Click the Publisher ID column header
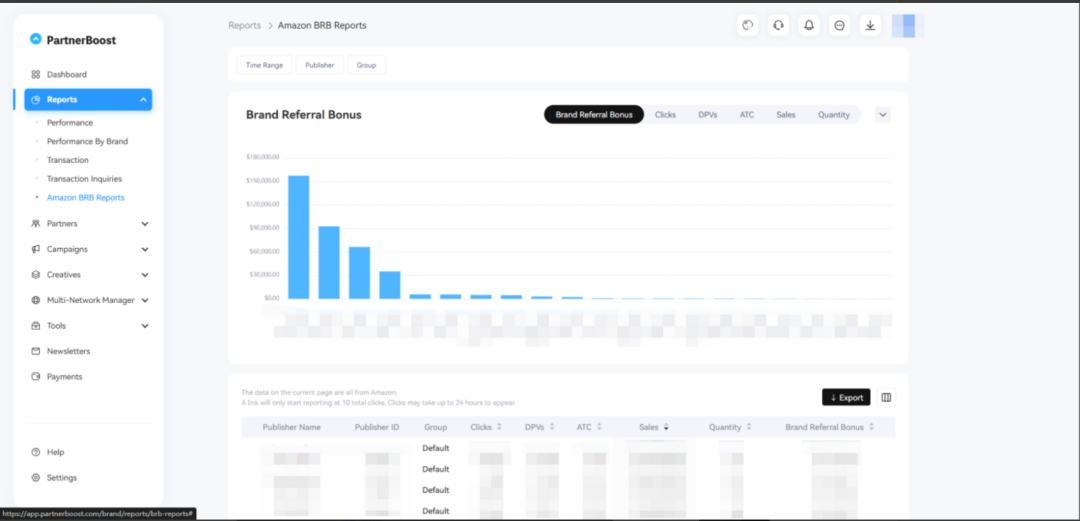This screenshot has width=1080, height=521. coord(377,427)
